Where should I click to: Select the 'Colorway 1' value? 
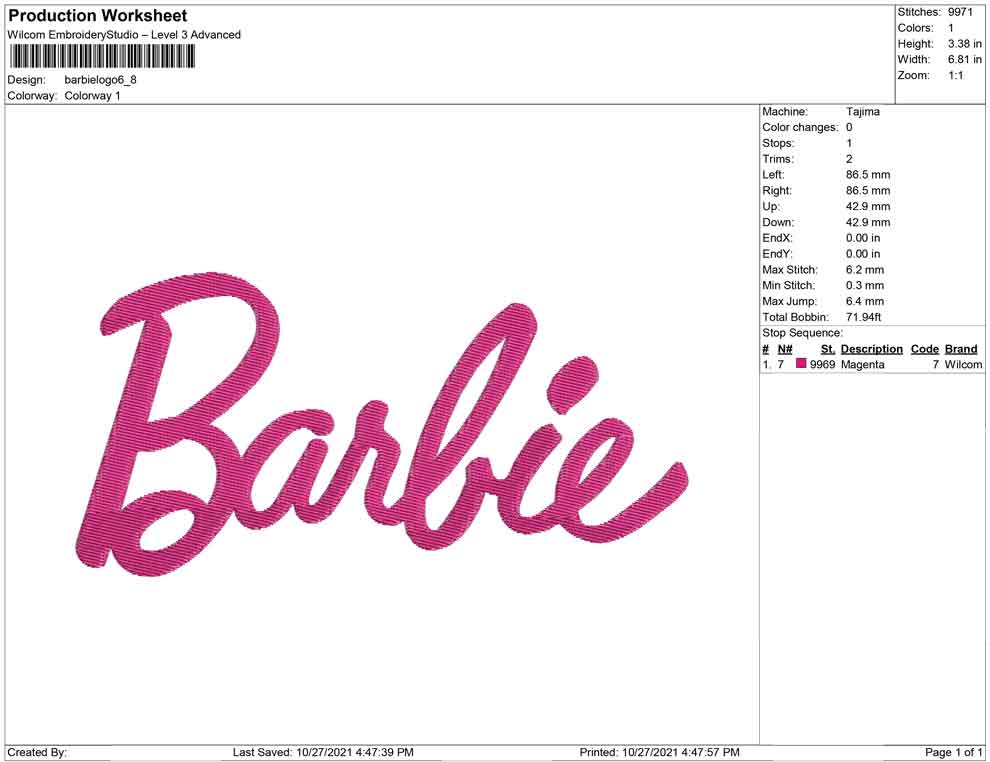(x=92, y=96)
